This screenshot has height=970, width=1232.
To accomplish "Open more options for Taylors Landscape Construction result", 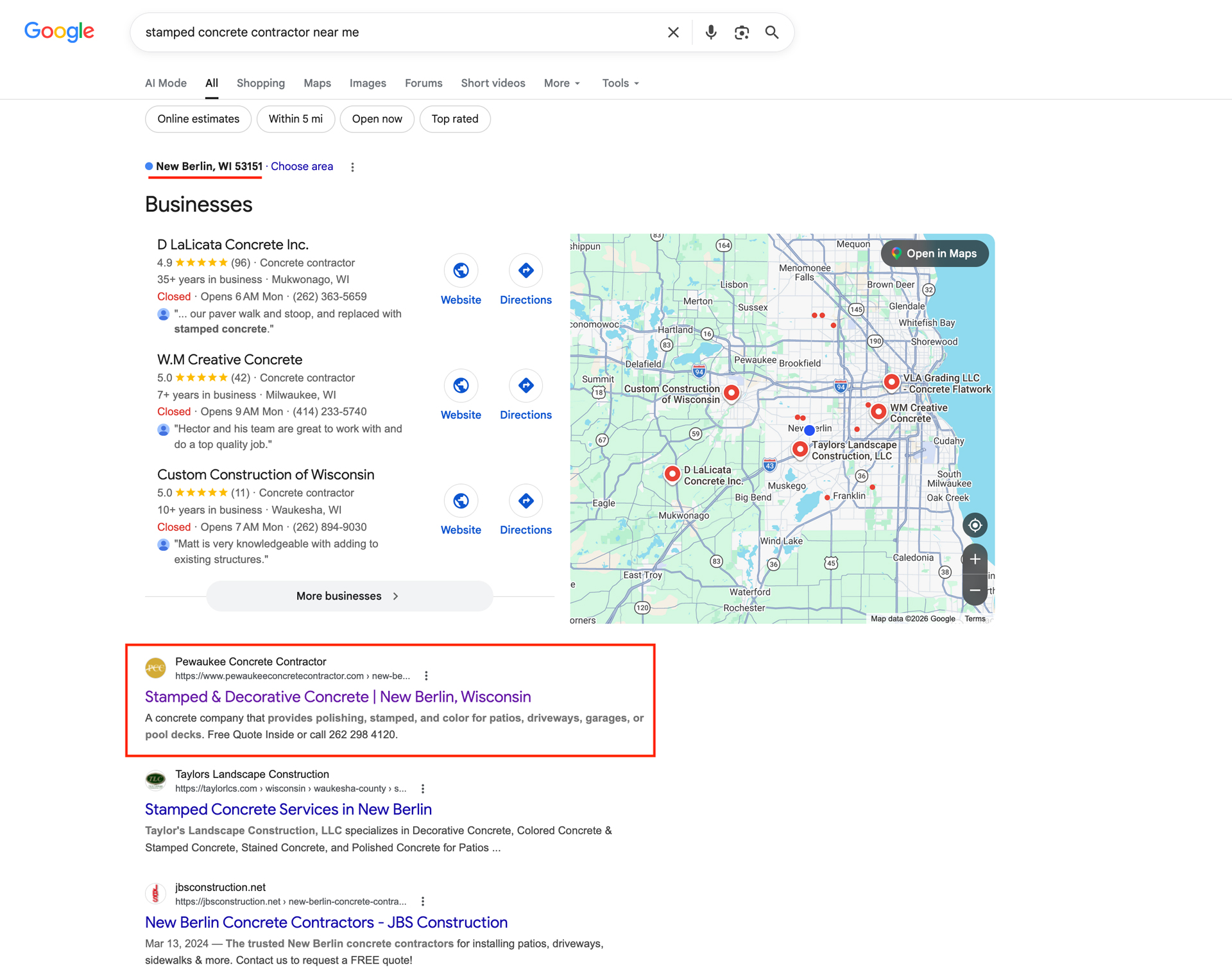I will [422, 788].
